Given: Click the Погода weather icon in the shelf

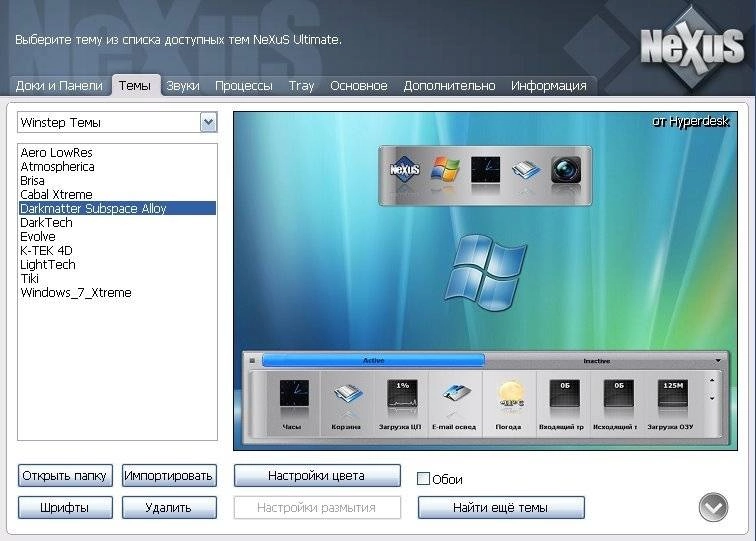Looking at the screenshot, I should 511,394.
